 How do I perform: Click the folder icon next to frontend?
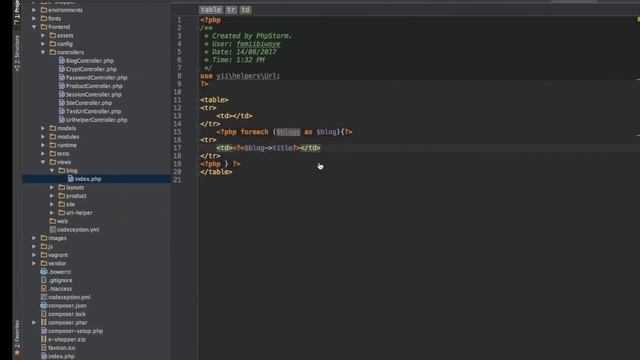click(x=44, y=27)
